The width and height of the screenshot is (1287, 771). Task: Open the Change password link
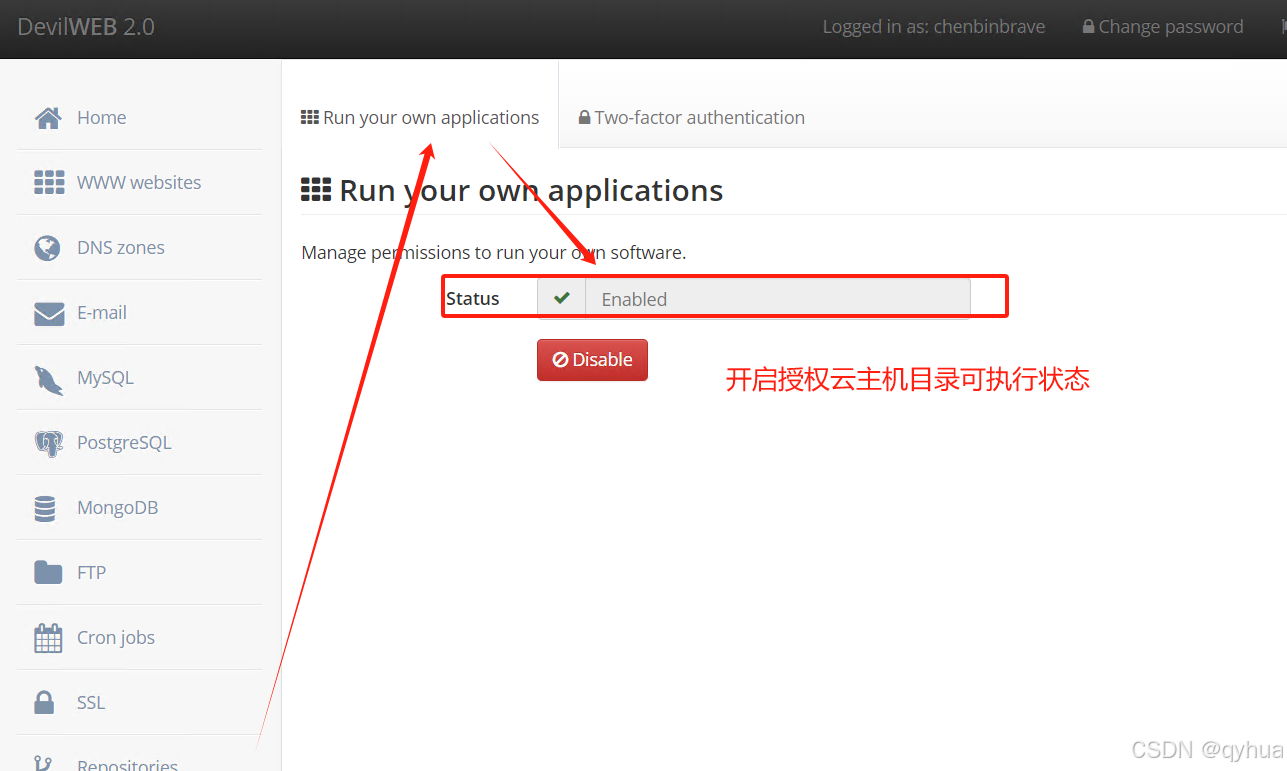point(1163,27)
